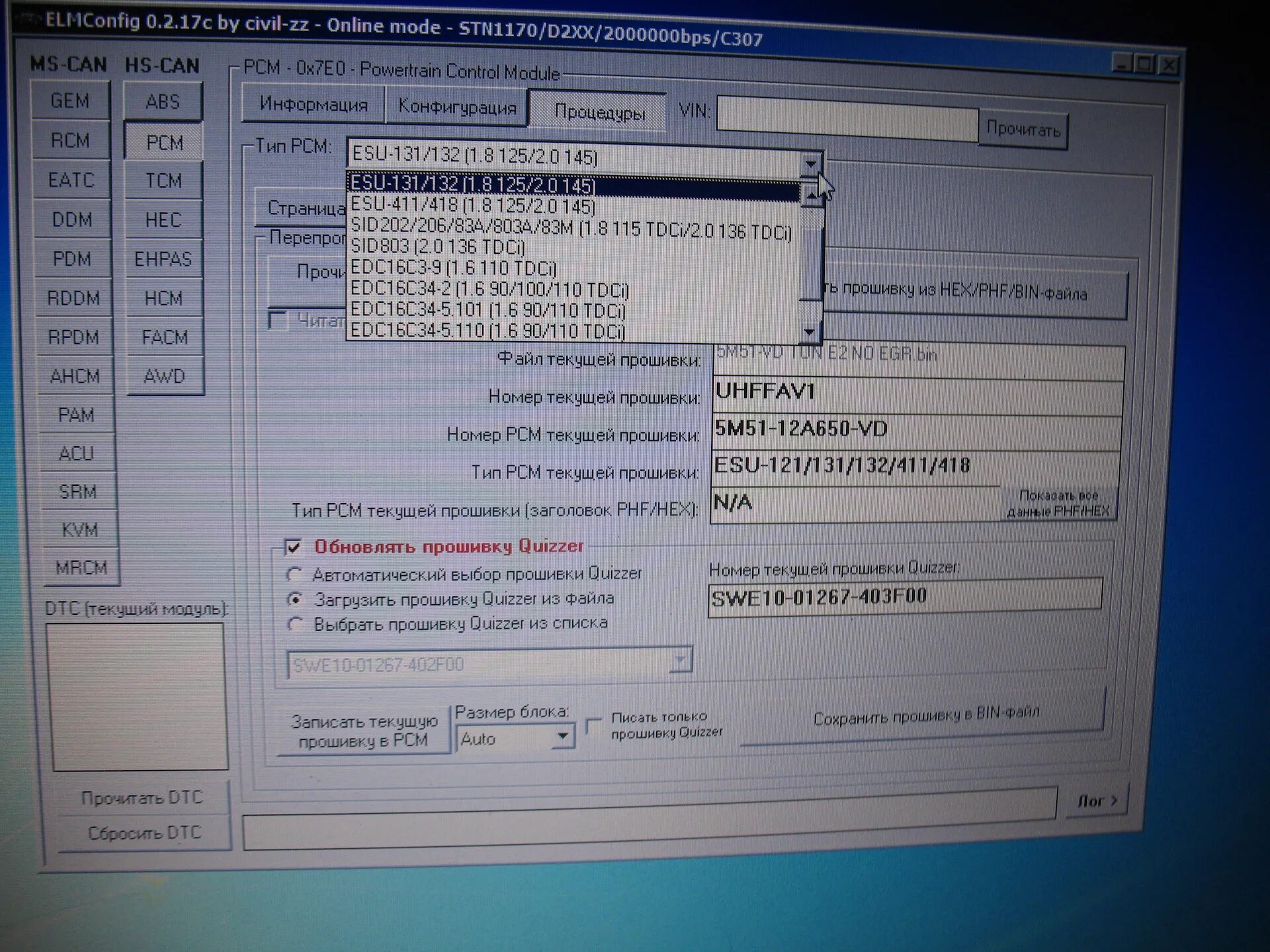This screenshot has width=1270, height=952.
Task: Switch to the Информация tab
Action: click(x=314, y=104)
